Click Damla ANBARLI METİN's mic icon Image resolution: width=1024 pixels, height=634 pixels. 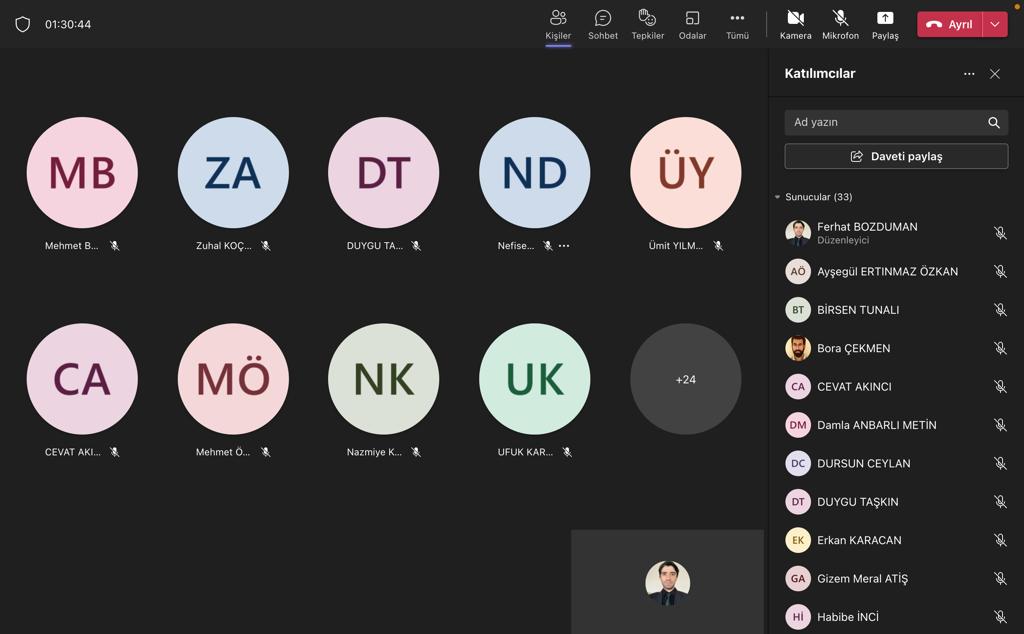1000,425
